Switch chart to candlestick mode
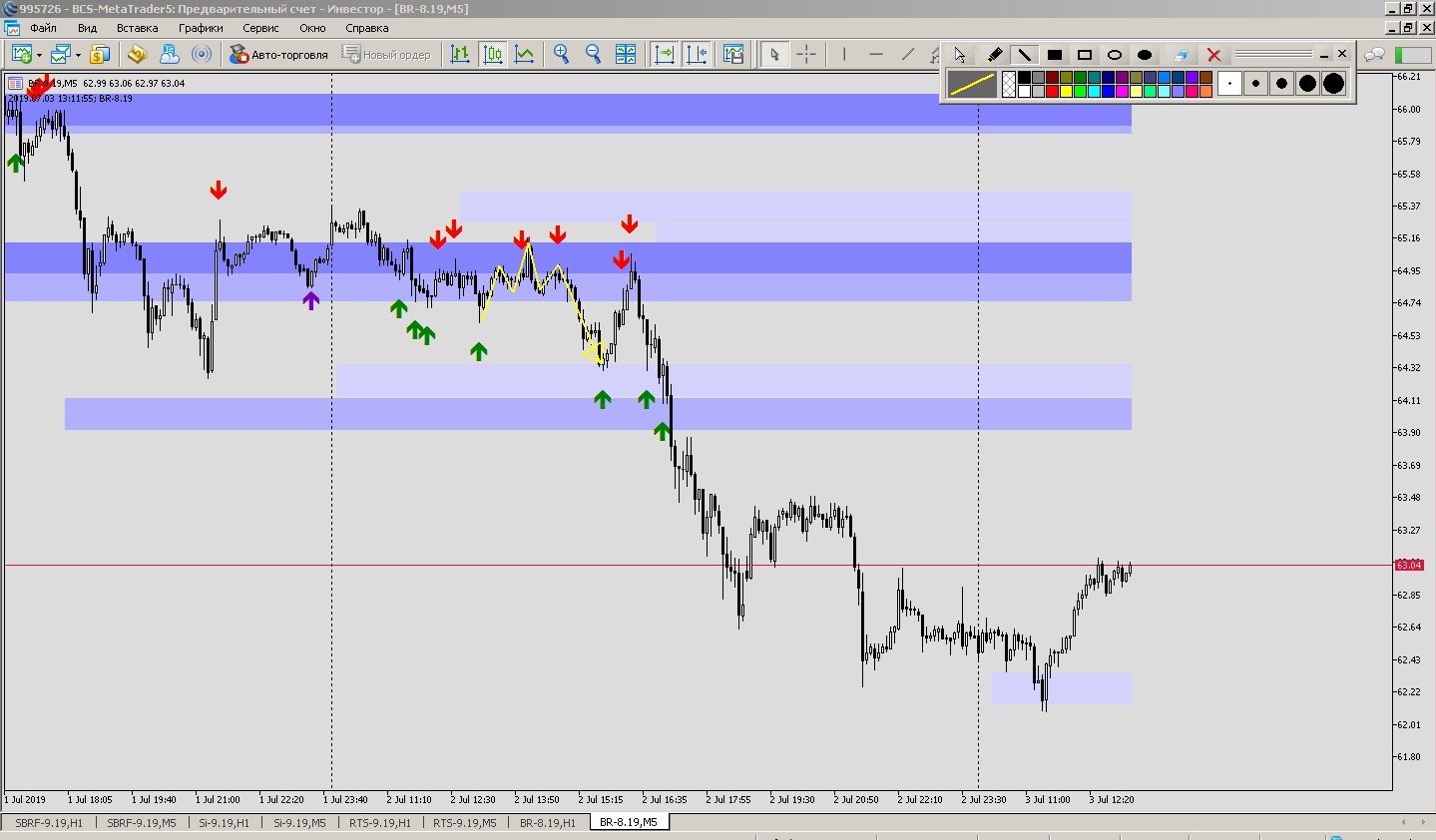The image size is (1436, 840). [493, 54]
